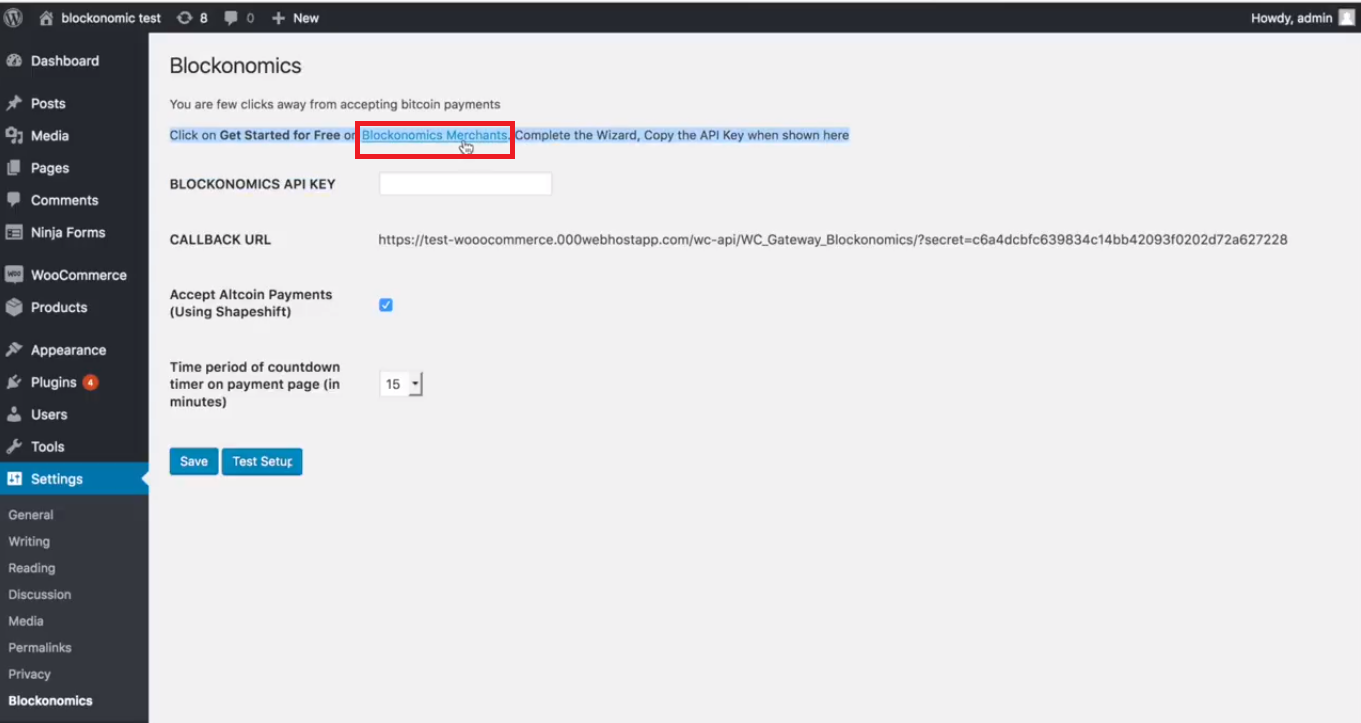Click the BLOCKONOMICS API KEY label
The width and height of the screenshot is (1361, 723).
(253, 184)
